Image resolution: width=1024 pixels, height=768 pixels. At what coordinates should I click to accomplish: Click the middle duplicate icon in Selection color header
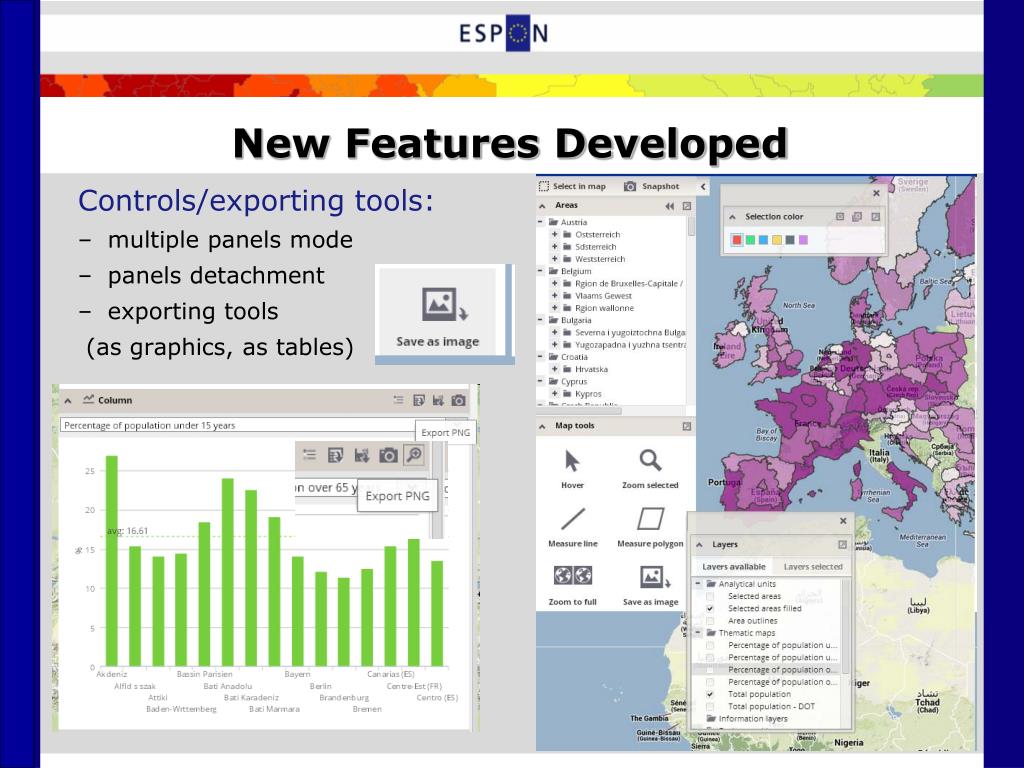tap(857, 216)
